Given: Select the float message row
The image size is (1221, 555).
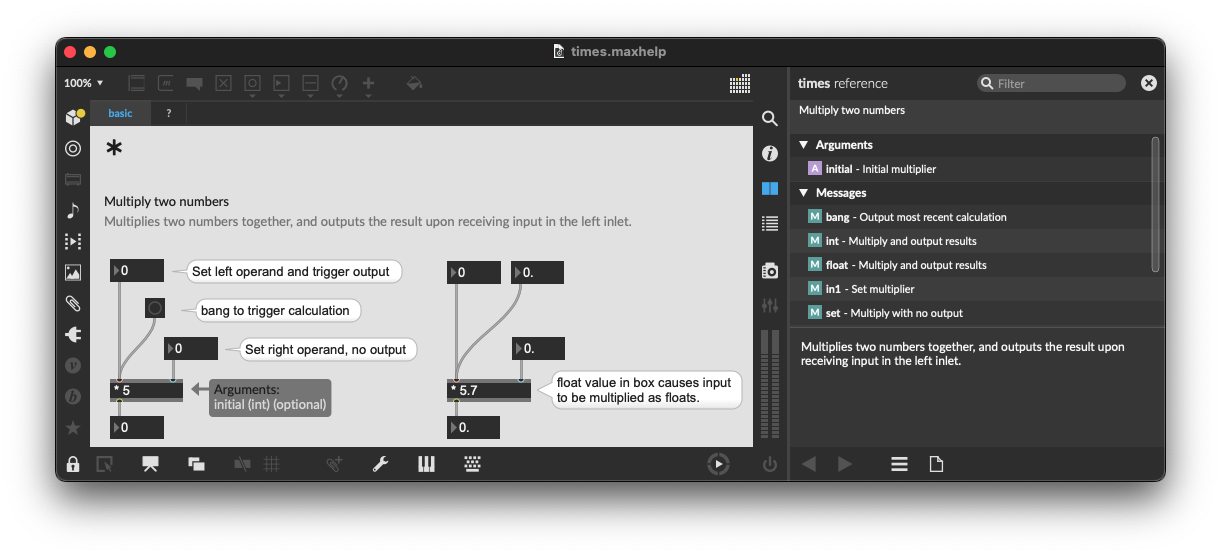Looking at the screenshot, I should [971, 265].
